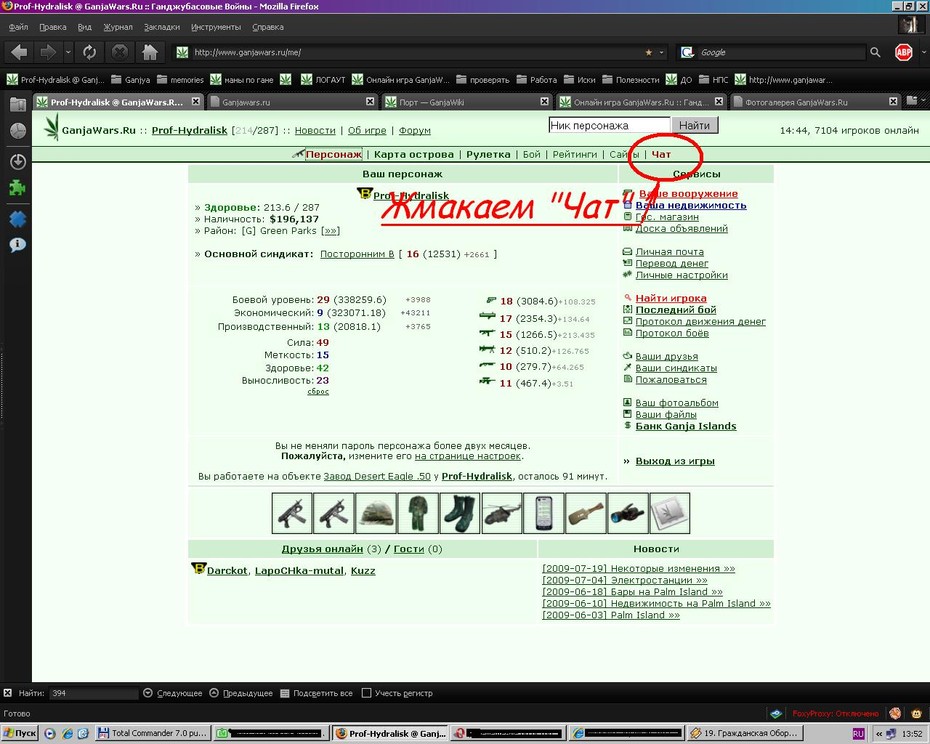Click the RU language indicator in tray
The height and width of the screenshot is (744, 930).
click(858, 733)
